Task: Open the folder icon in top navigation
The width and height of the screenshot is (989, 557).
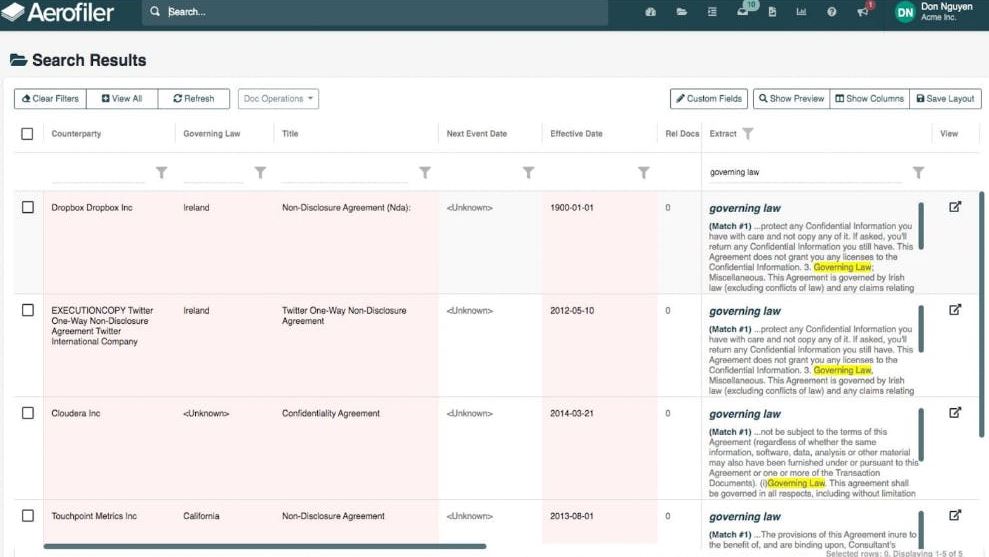Action: 681,12
